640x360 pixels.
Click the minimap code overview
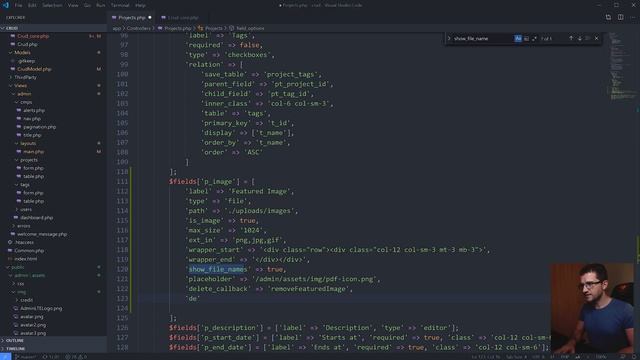coord(622,65)
